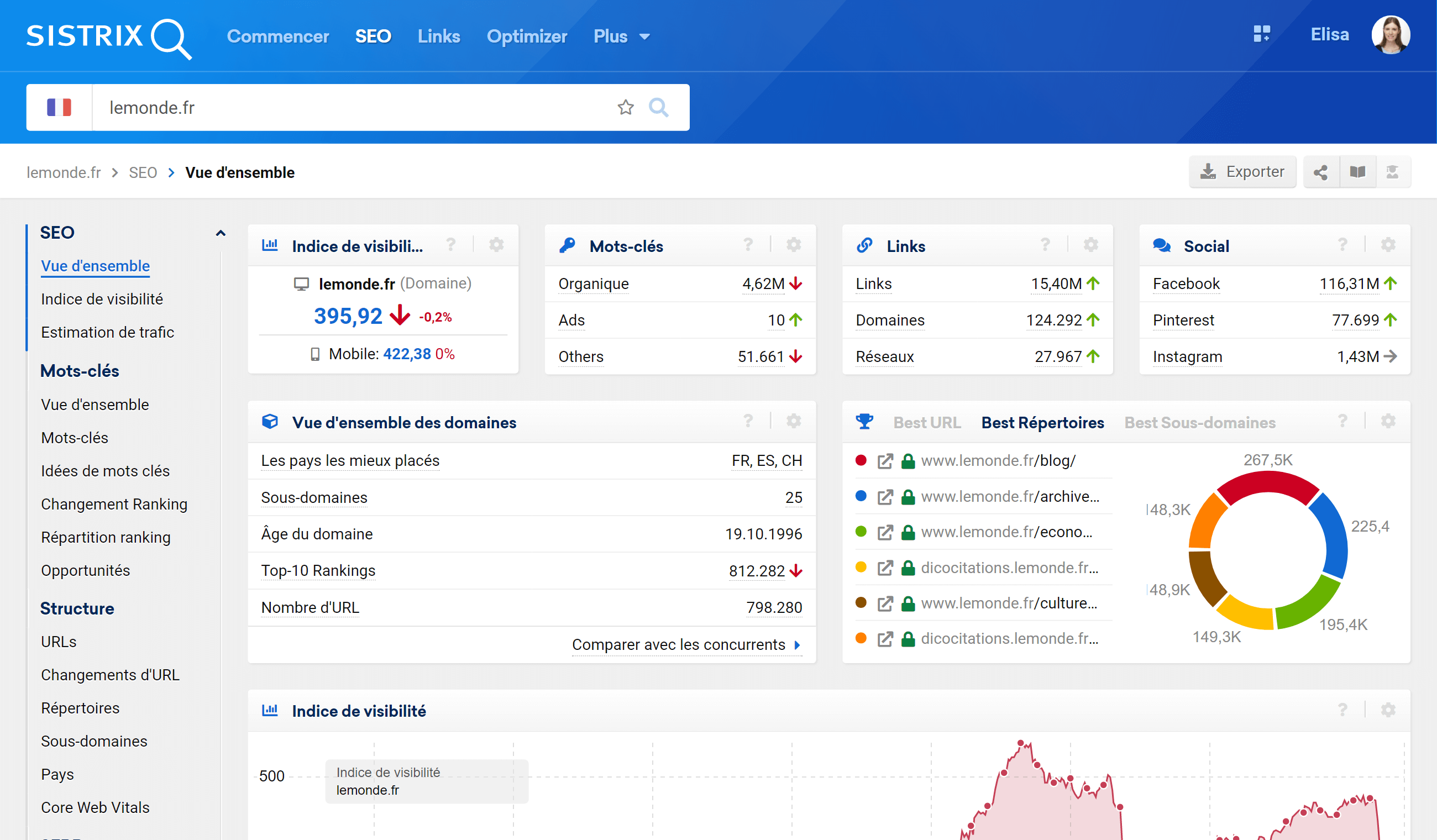1437x840 pixels.
Task: Open help for Indice de visibilité box
Action: coord(450,245)
